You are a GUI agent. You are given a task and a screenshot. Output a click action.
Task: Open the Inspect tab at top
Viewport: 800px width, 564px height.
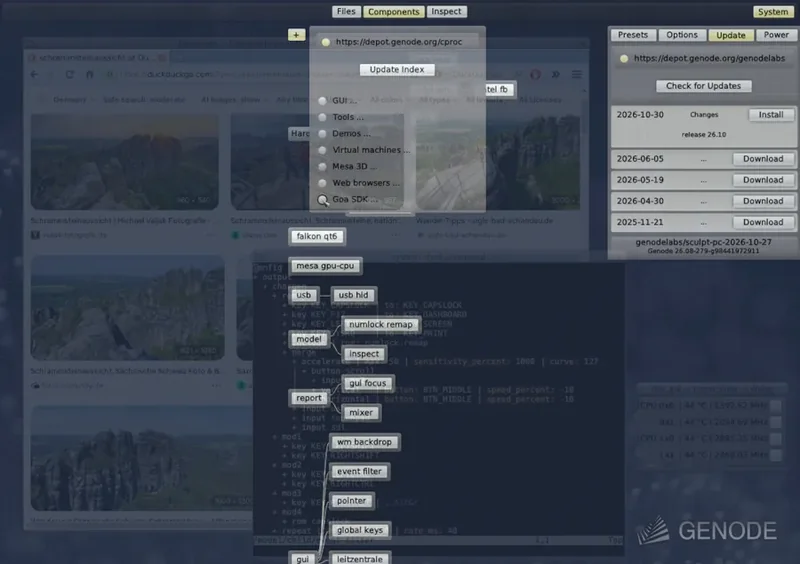446,11
